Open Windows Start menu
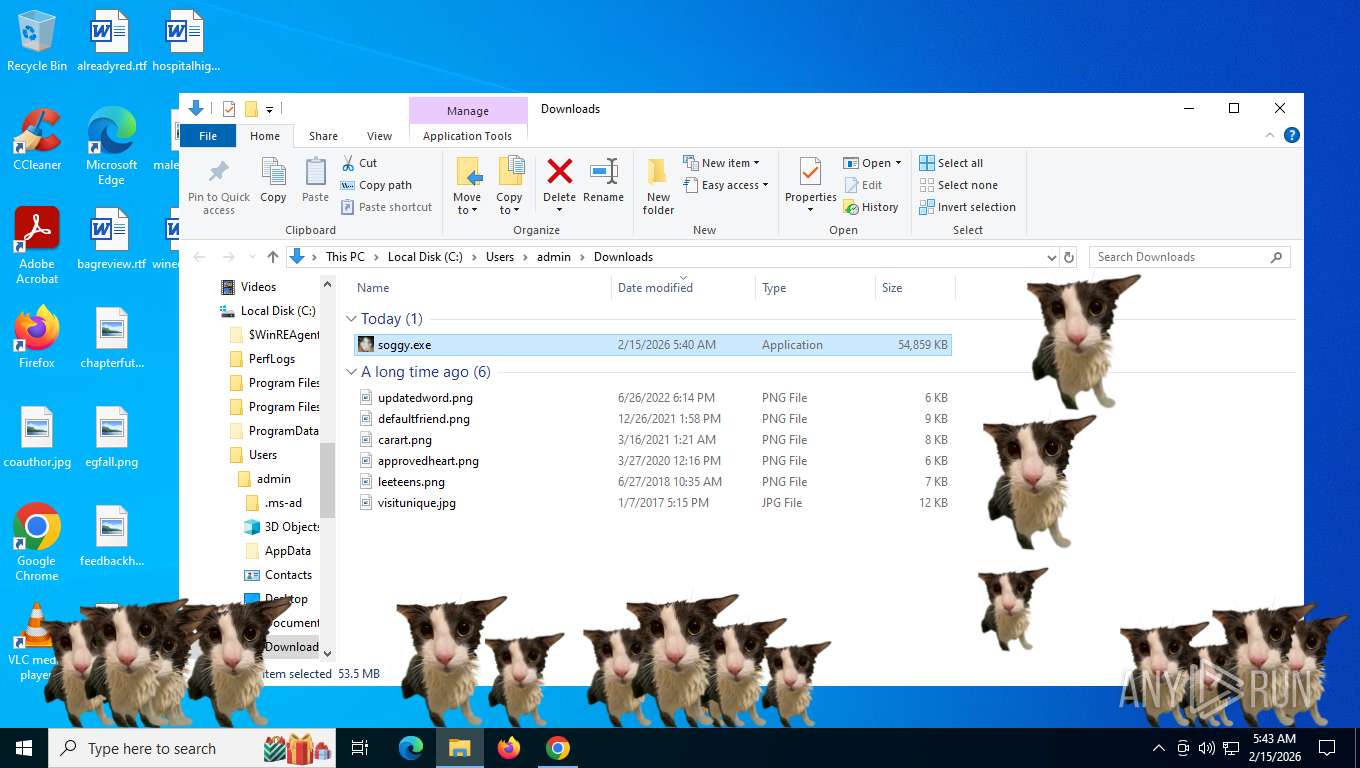Image resolution: width=1360 pixels, height=768 pixels. [x=24, y=748]
